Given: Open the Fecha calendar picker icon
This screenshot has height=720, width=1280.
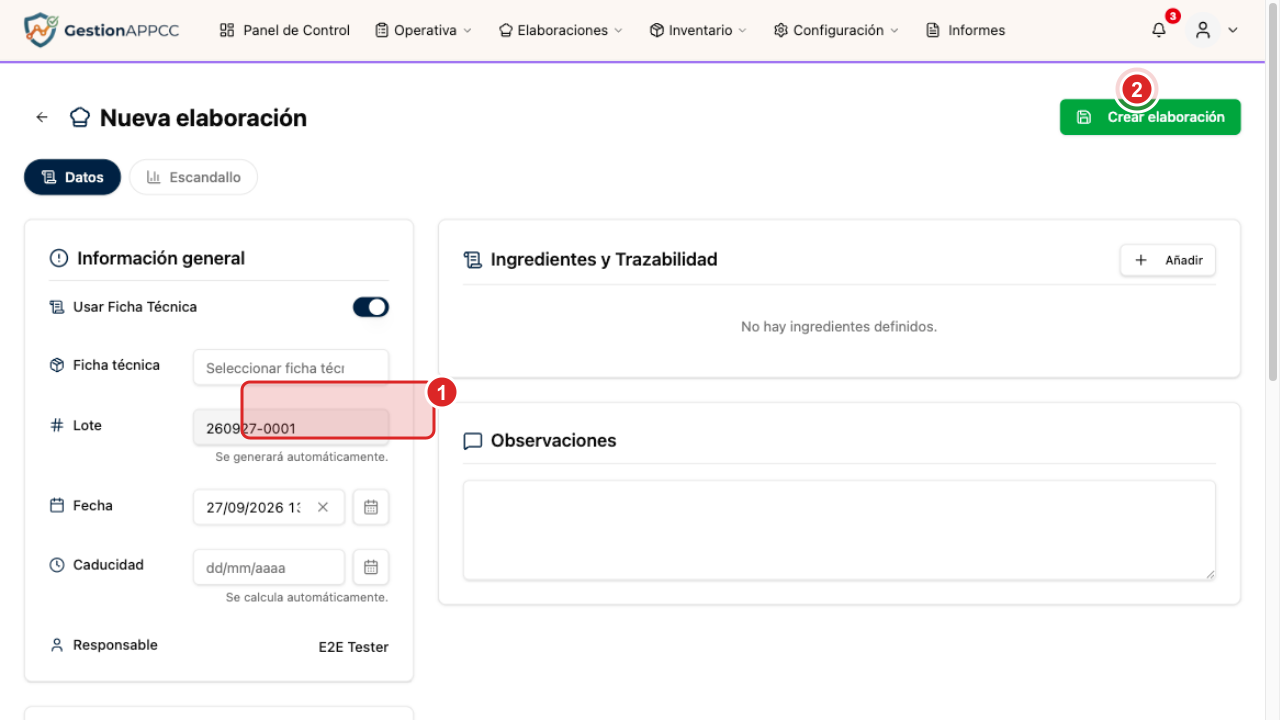Looking at the screenshot, I should click(x=371, y=507).
